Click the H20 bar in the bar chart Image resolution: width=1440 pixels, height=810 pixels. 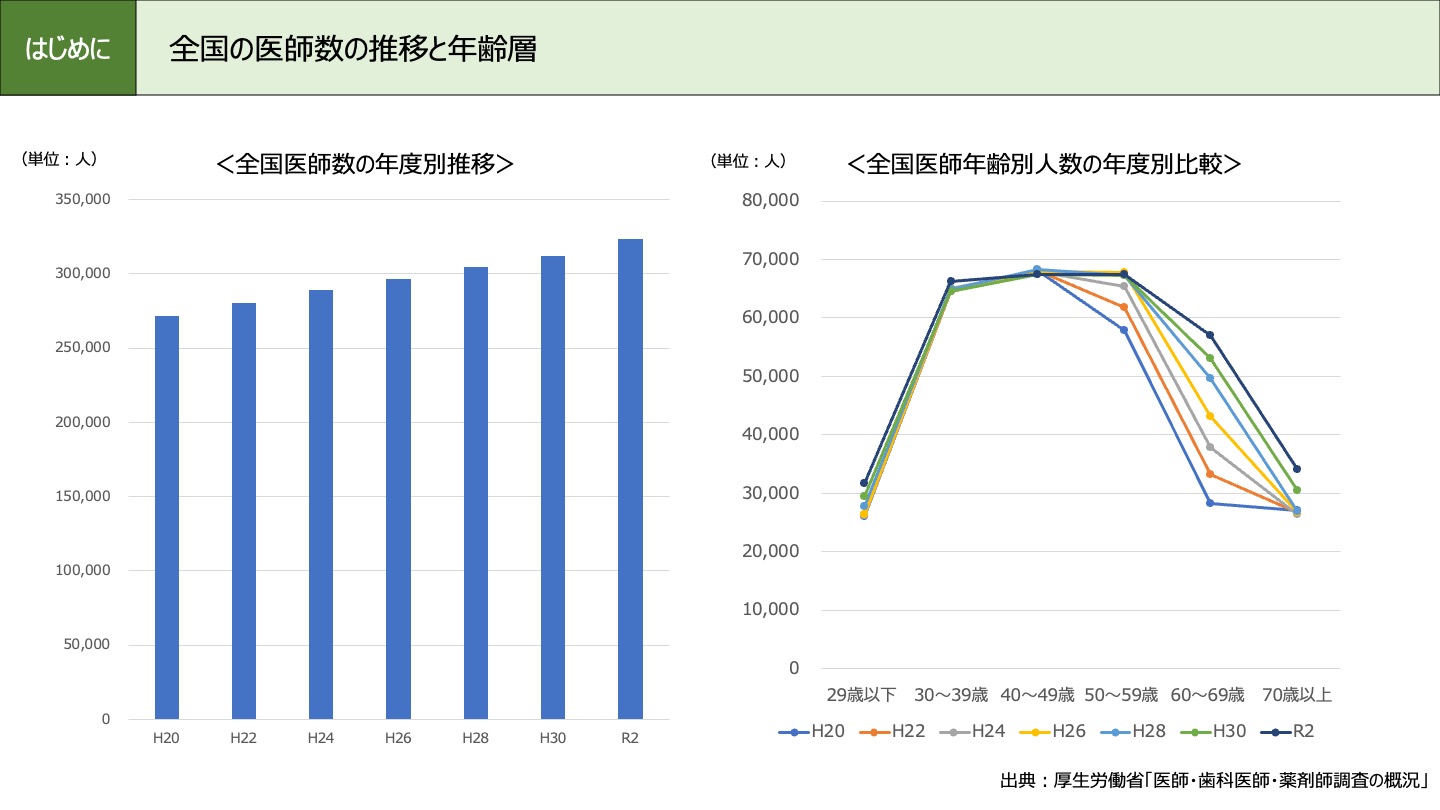(x=167, y=517)
